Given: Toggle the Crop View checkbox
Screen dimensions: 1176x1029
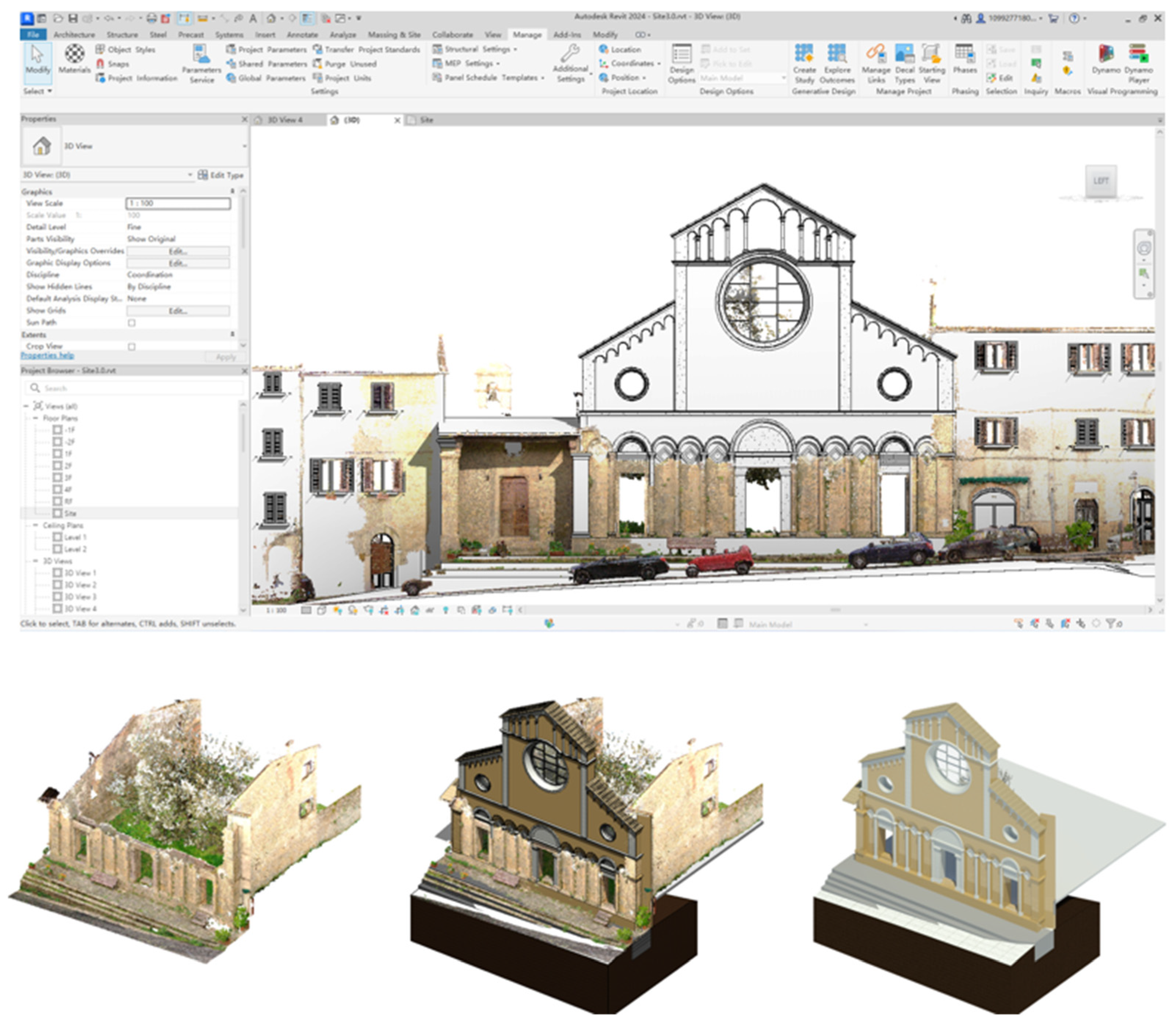Looking at the screenshot, I should pos(131,346).
